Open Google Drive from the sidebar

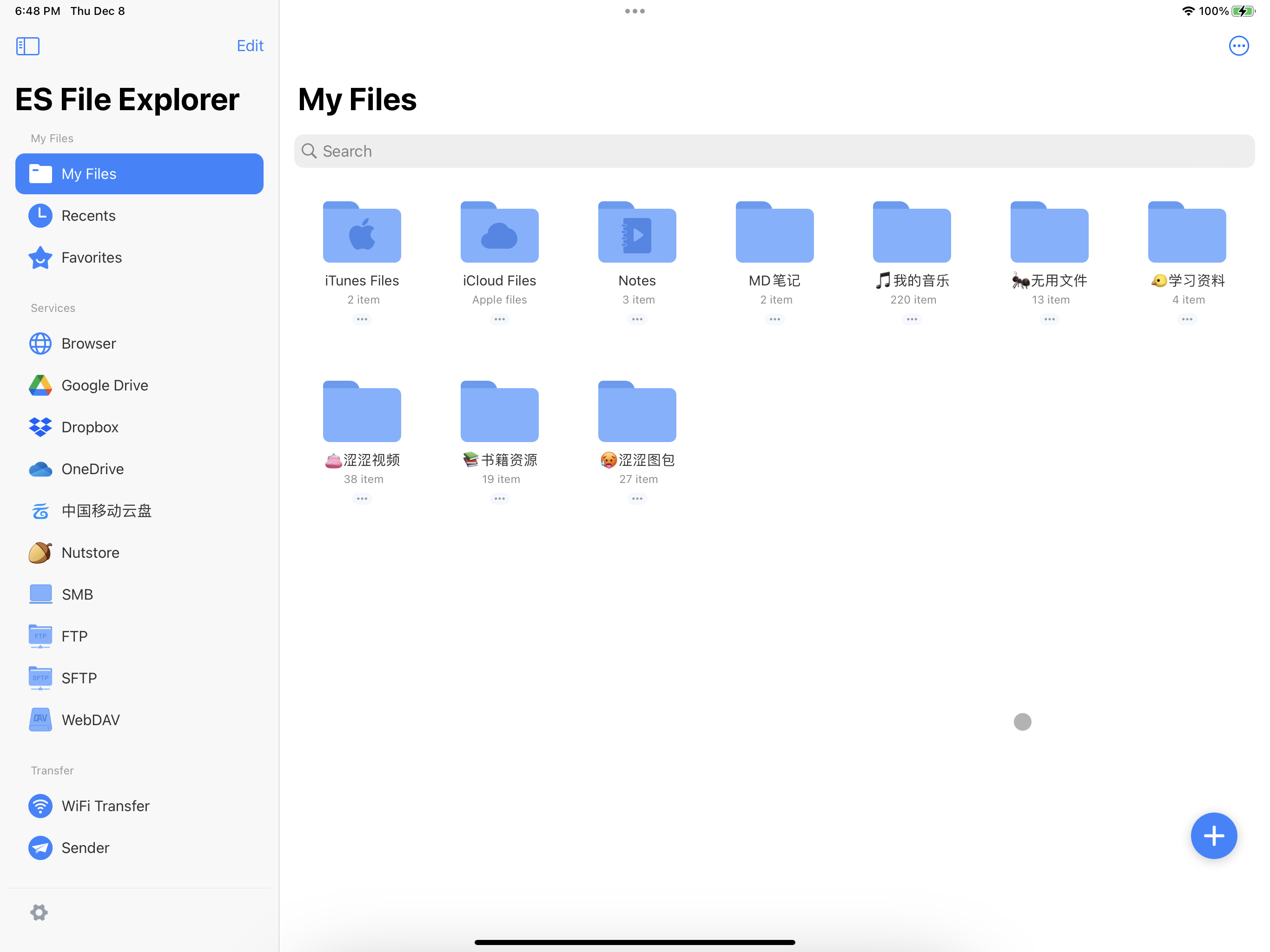pyautogui.click(x=104, y=385)
